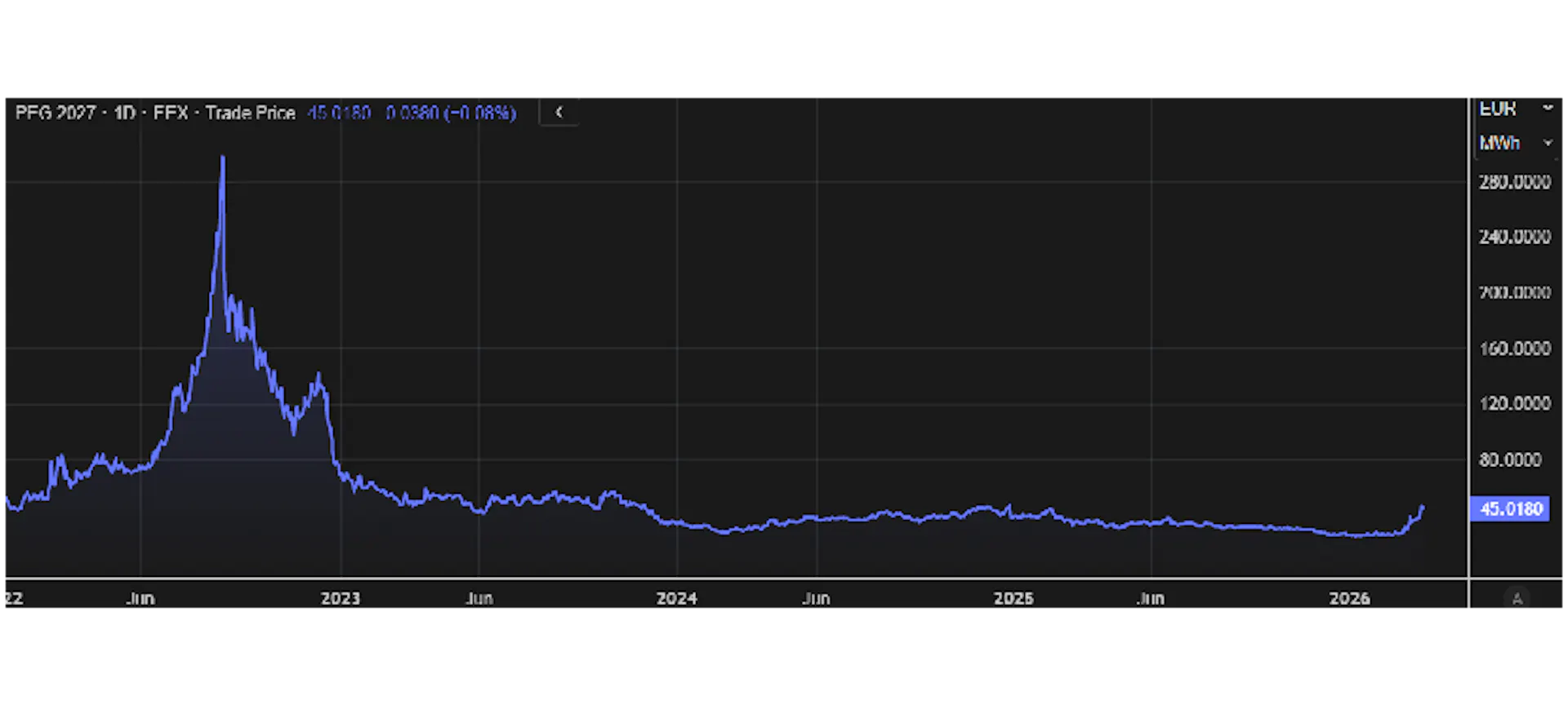The width and height of the screenshot is (1568, 706).
Task: Open the EUR currency dropdown
Action: (x=1515, y=109)
